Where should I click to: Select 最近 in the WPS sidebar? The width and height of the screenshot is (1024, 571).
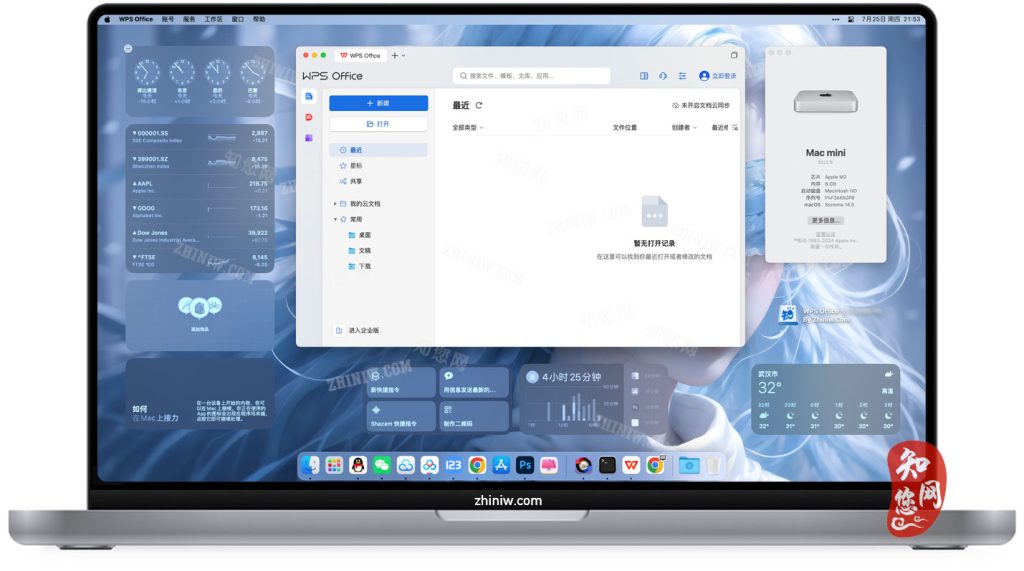(x=379, y=150)
